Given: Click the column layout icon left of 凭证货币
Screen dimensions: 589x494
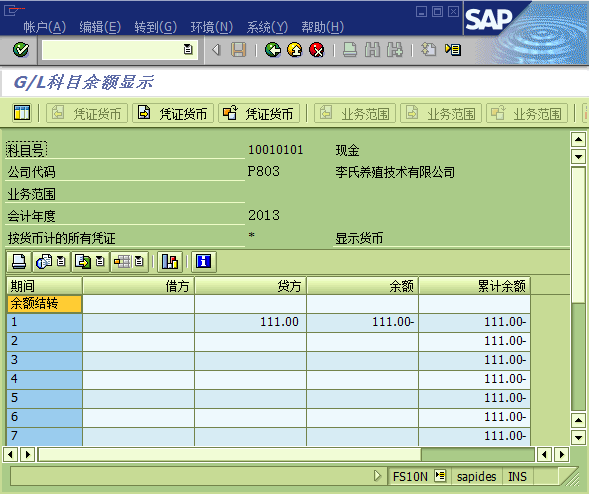Looking at the screenshot, I should click(22, 113).
